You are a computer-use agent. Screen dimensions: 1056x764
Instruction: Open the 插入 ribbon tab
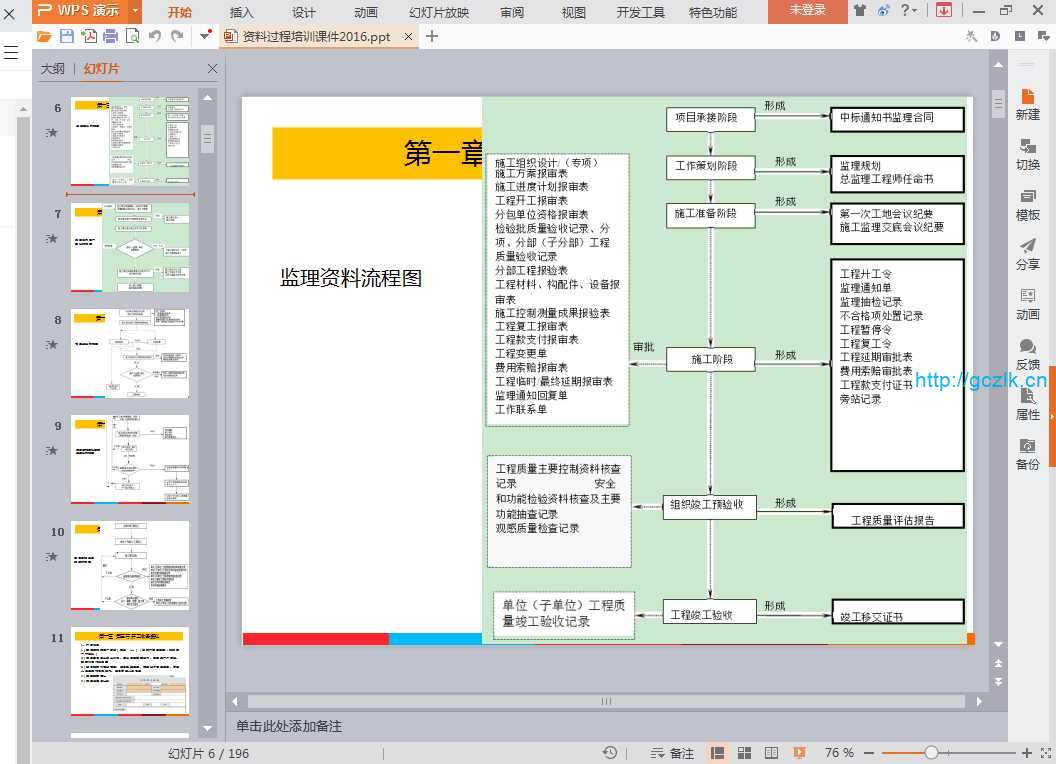(241, 12)
